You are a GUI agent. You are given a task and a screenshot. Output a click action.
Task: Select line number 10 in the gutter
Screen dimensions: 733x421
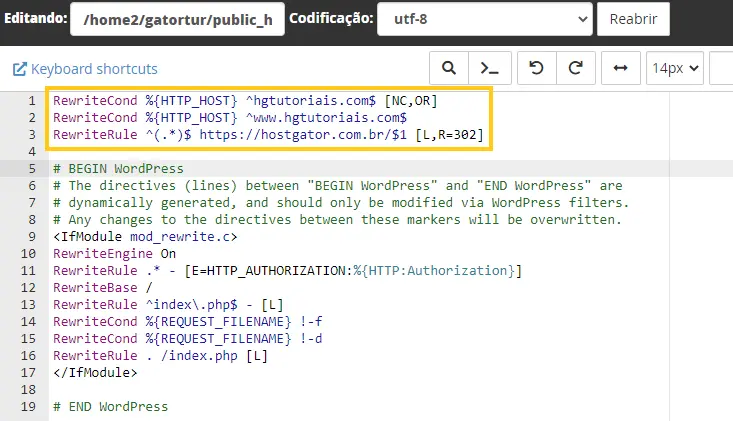click(28, 254)
